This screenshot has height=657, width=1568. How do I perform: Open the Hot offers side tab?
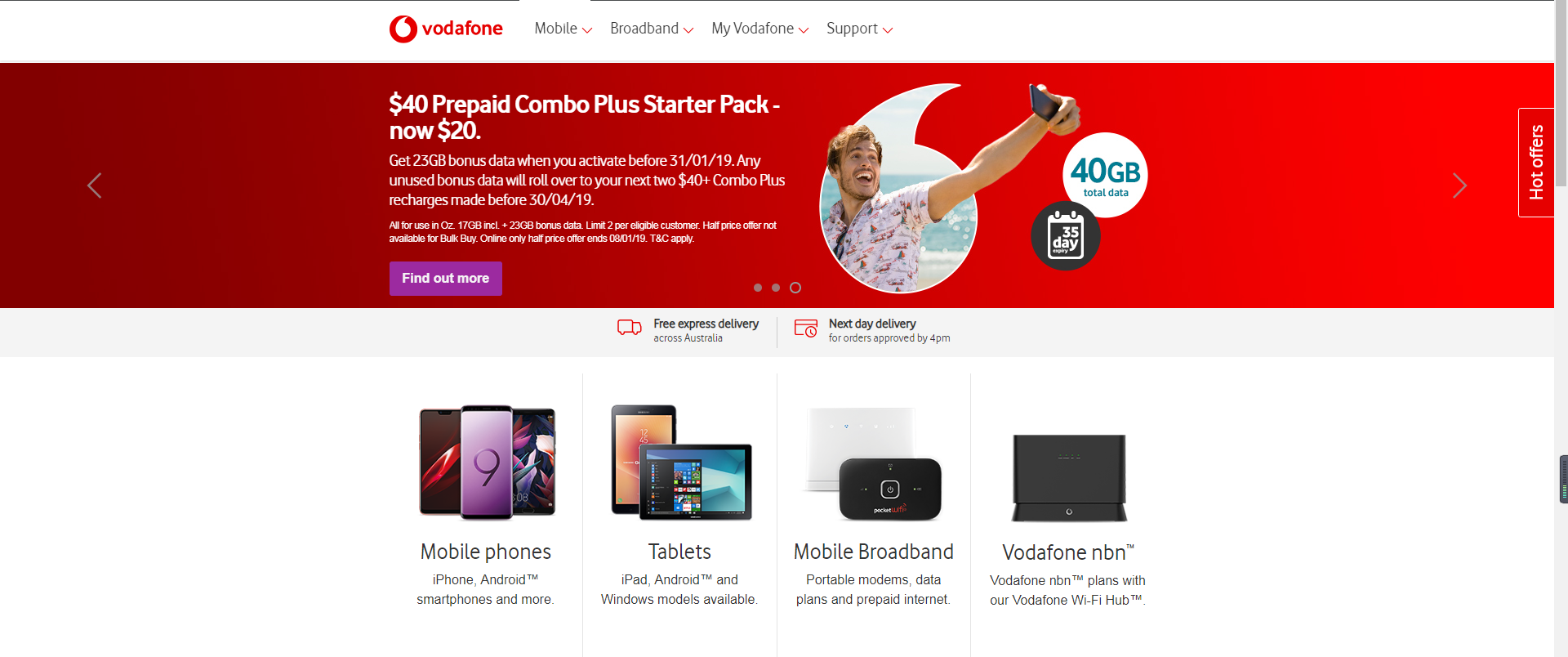1536,163
